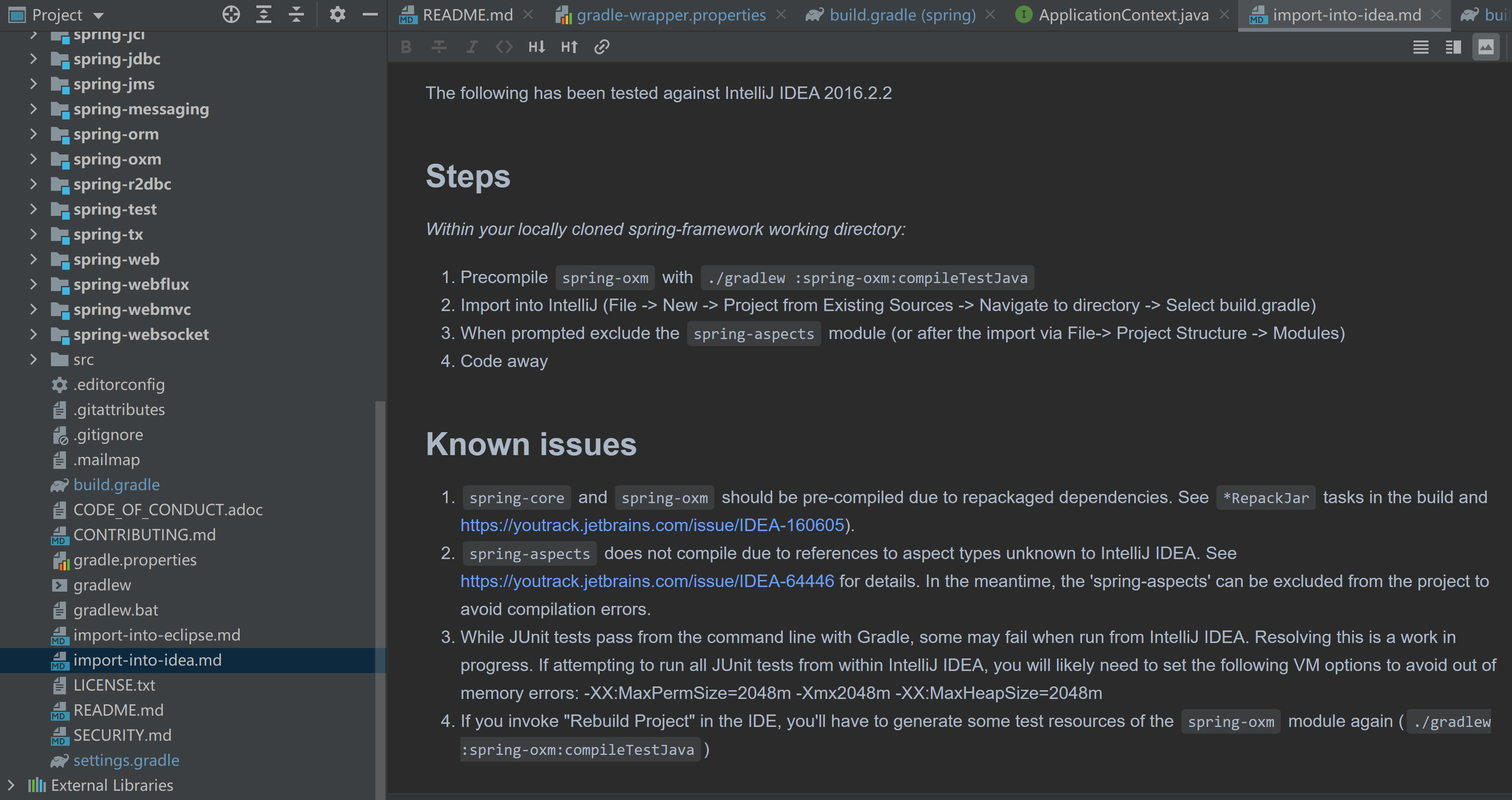This screenshot has width=1512, height=800.
Task: Expand the src folder
Action: tap(33, 359)
